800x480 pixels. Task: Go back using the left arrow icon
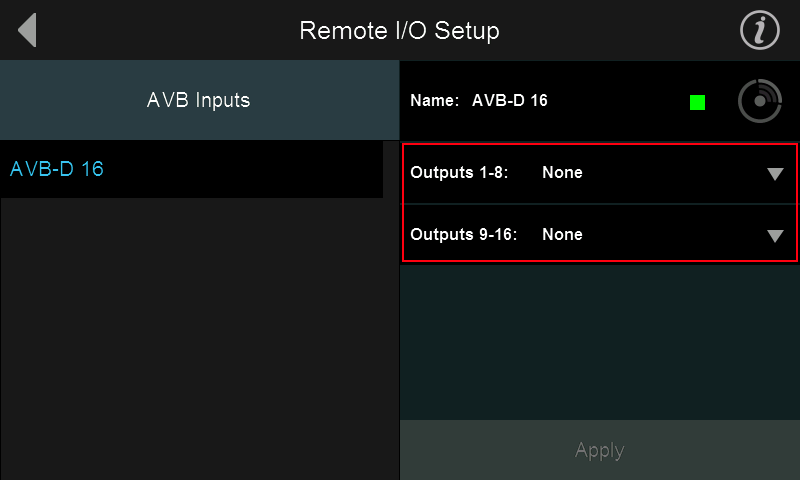28,30
